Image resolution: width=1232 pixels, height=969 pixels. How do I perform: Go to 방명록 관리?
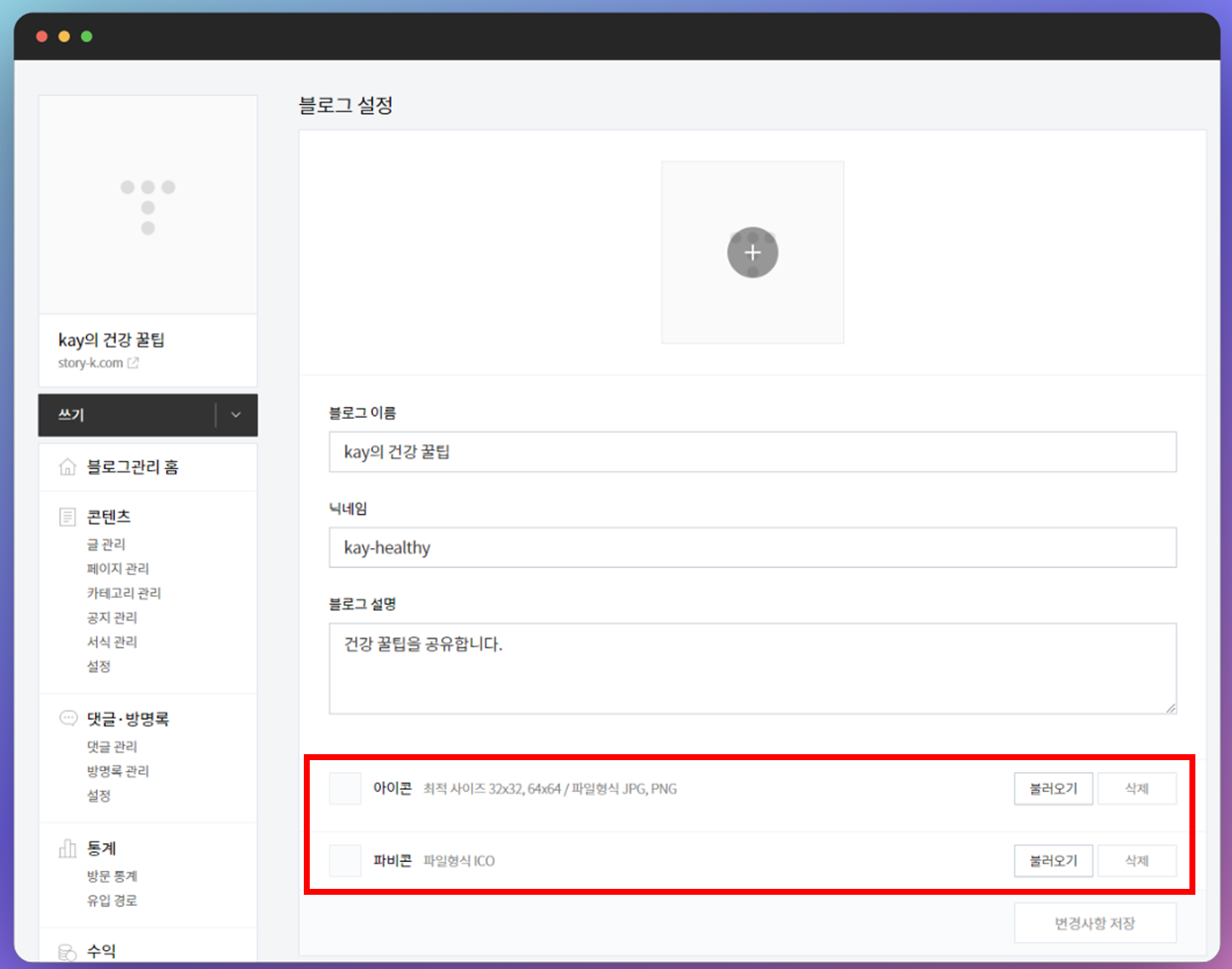point(118,771)
